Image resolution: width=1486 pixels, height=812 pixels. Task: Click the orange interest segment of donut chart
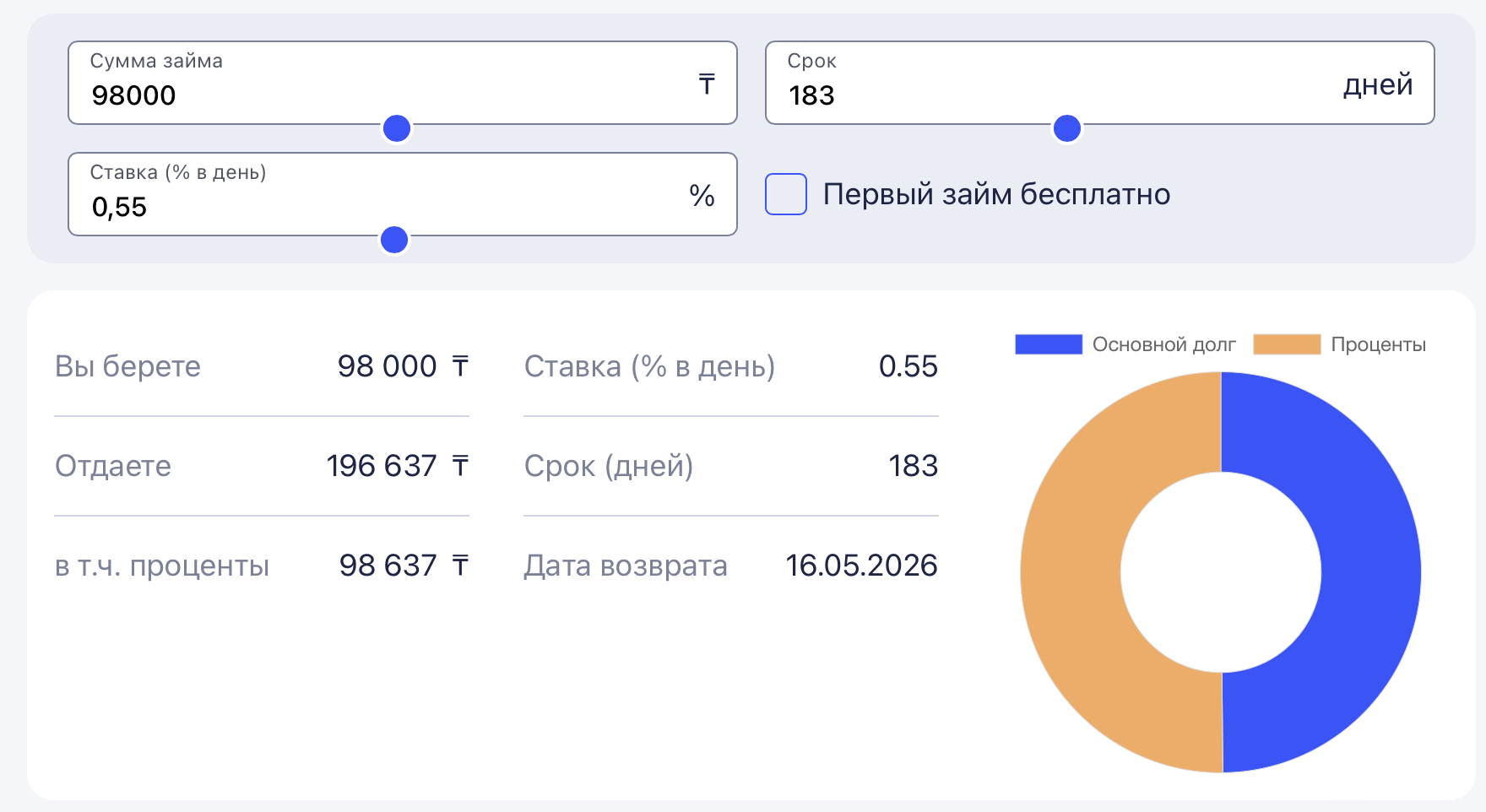[1071, 572]
